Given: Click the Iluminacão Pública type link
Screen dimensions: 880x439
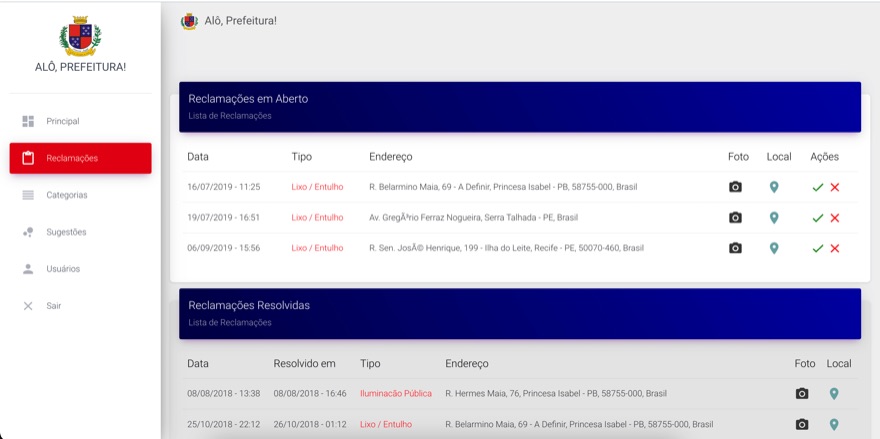Looking at the screenshot, I should (x=396, y=394).
